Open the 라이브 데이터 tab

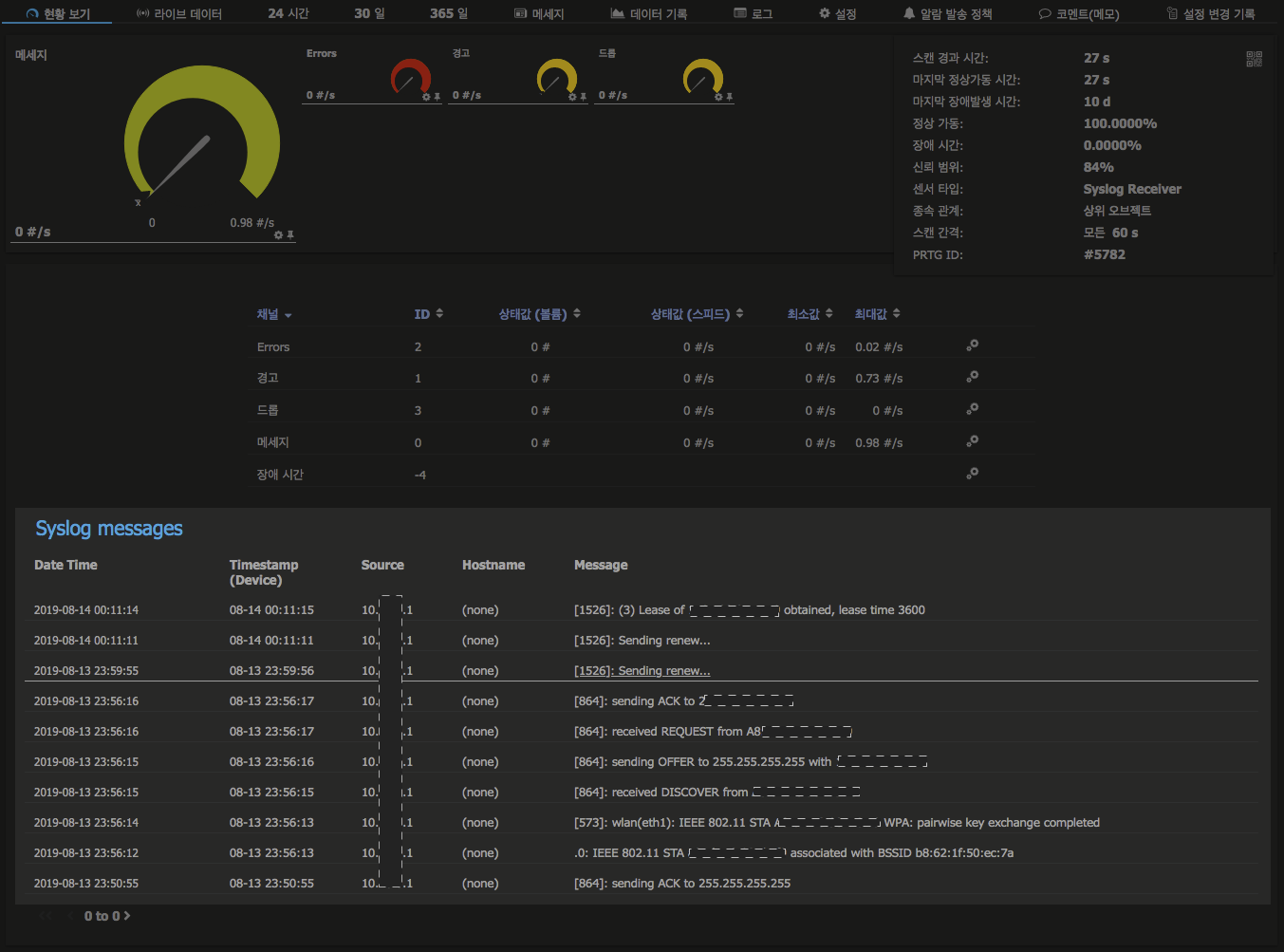point(179,13)
